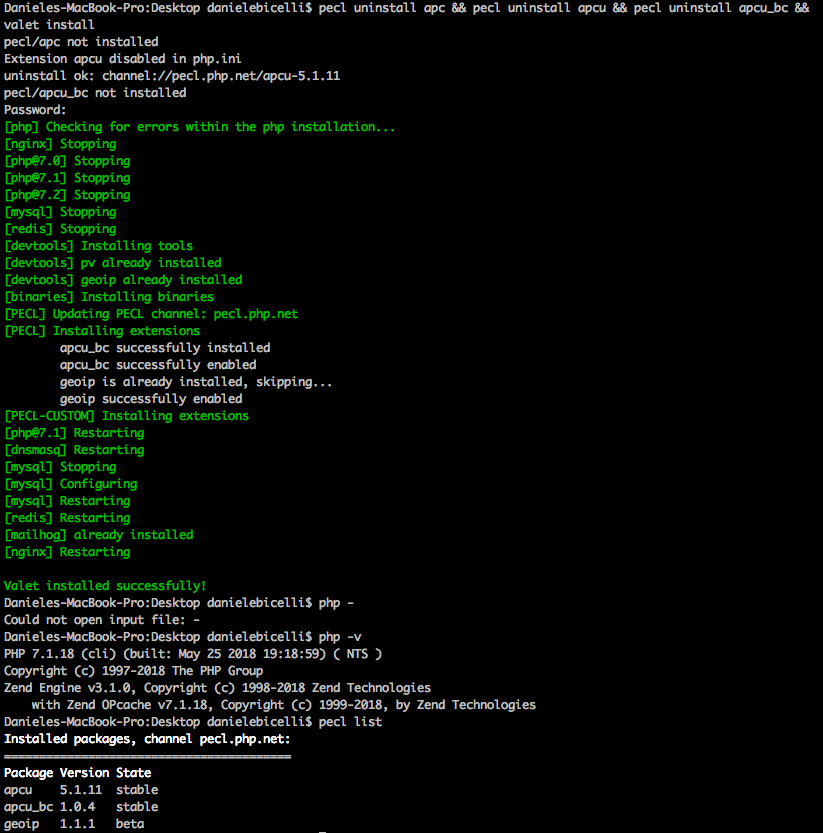Viewport: 823px width, 833px height.
Task: Click 'Valet installed successfully!' message
Action: pos(105,586)
